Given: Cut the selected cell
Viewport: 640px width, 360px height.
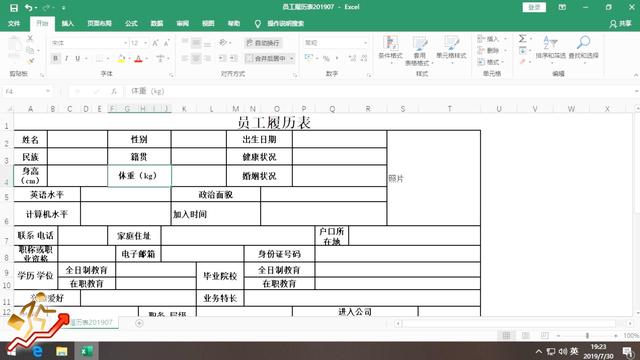Looking at the screenshot, I should [30, 38].
